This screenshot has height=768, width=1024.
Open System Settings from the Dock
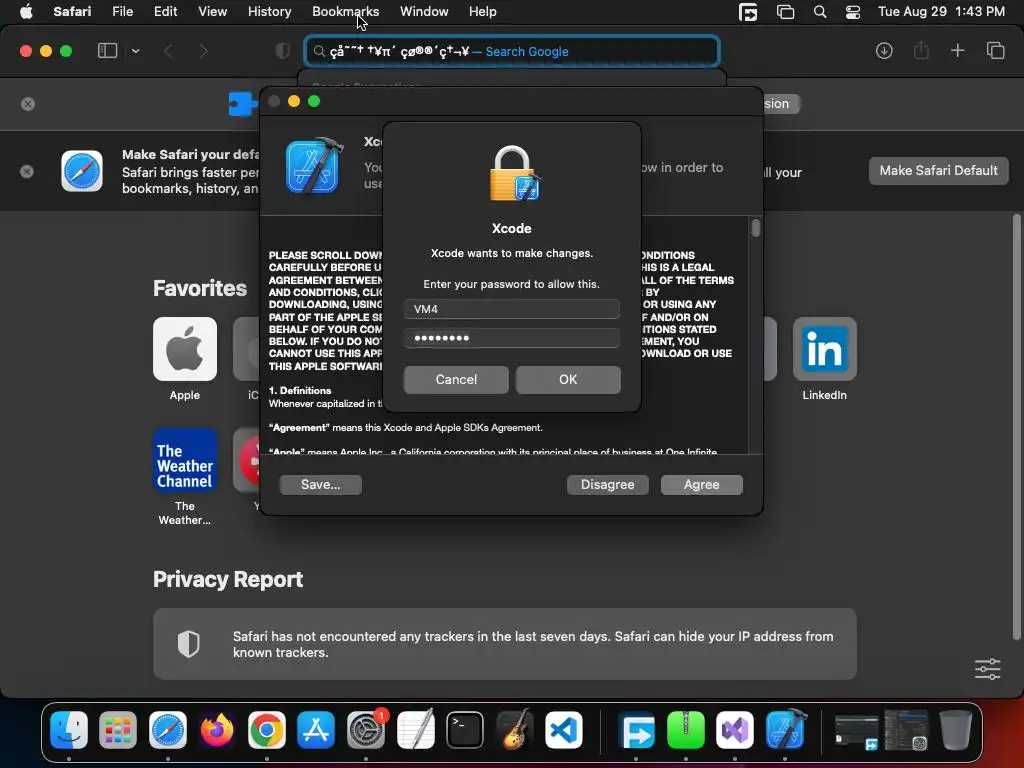pyautogui.click(x=366, y=730)
